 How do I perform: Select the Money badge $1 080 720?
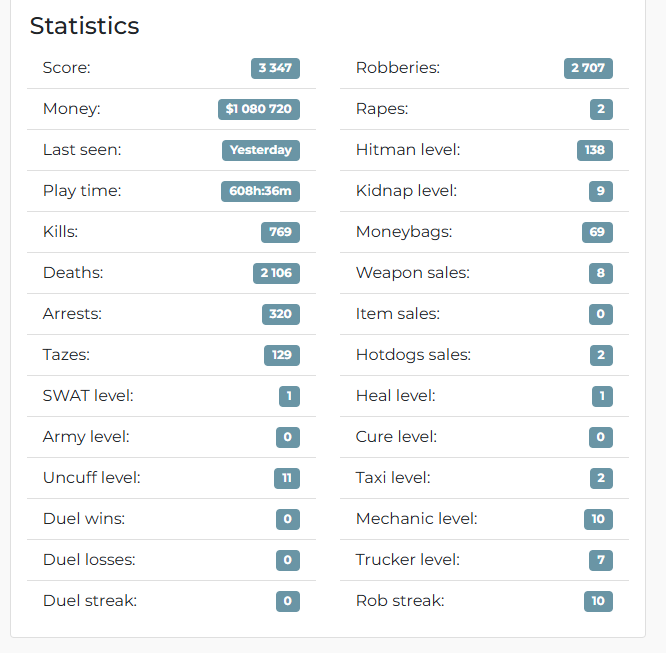coord(259,109)
